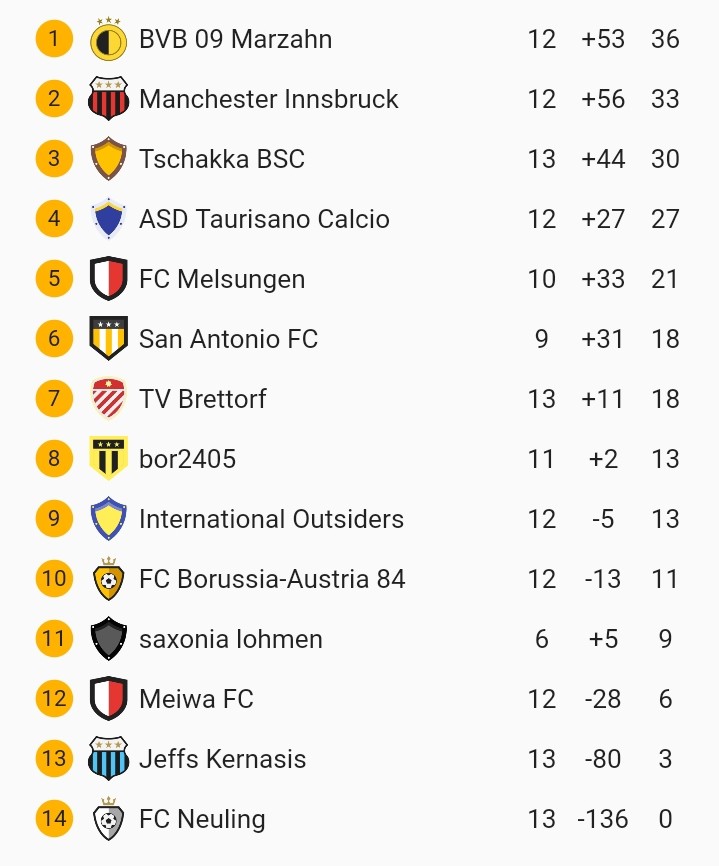Click the FC Neuling football crest
Screen dimensions: 719x866
tap(108, 819)
